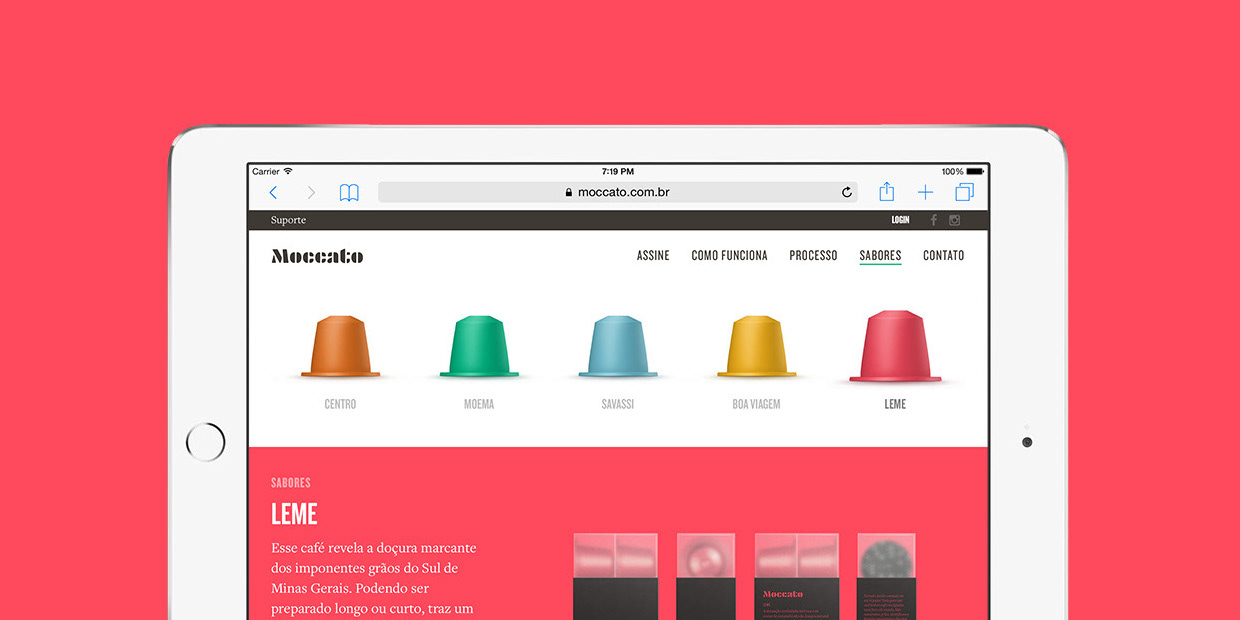Image resolution: width=1240 pixels, height=620 pixels.
Task: Select the red Leme capsule
Action: 895,346
